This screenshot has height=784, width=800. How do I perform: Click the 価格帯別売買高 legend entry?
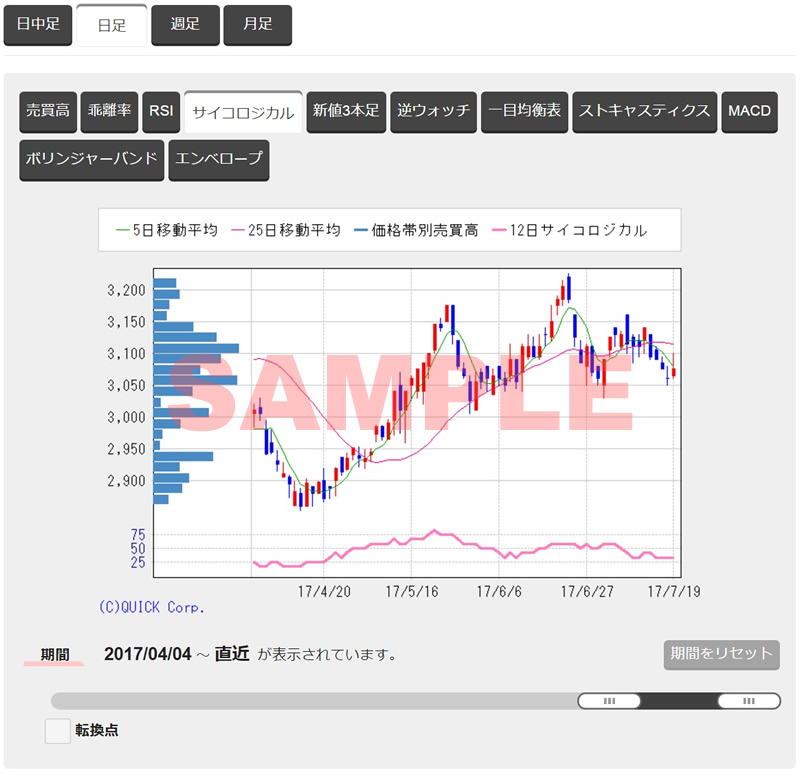click(x=416, y=230)
